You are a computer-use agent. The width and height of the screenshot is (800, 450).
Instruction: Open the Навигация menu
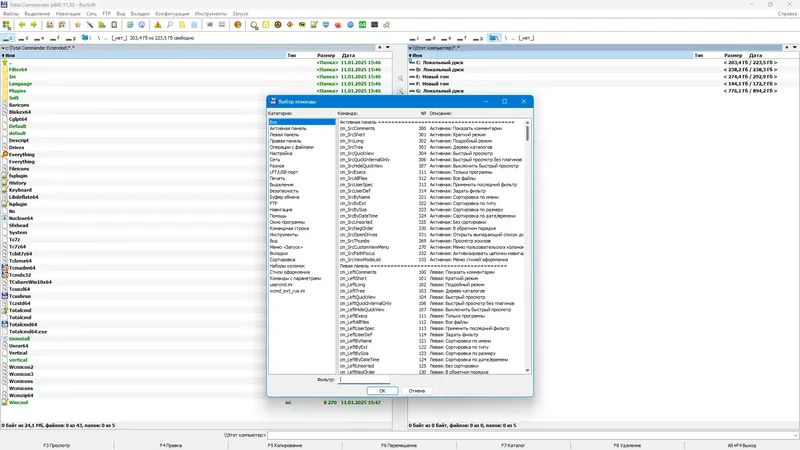[68, 14]
